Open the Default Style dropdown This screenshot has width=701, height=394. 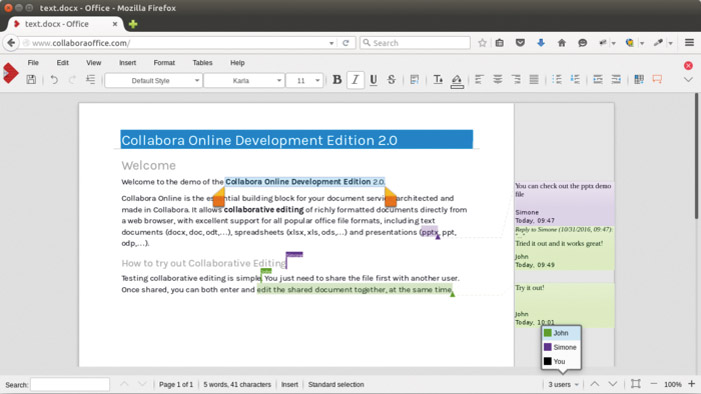point(153,80)
